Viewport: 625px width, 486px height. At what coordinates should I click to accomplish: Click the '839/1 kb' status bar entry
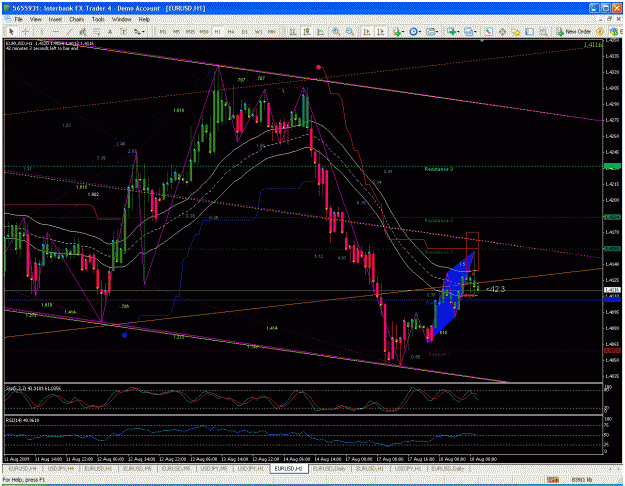(581, 479)
